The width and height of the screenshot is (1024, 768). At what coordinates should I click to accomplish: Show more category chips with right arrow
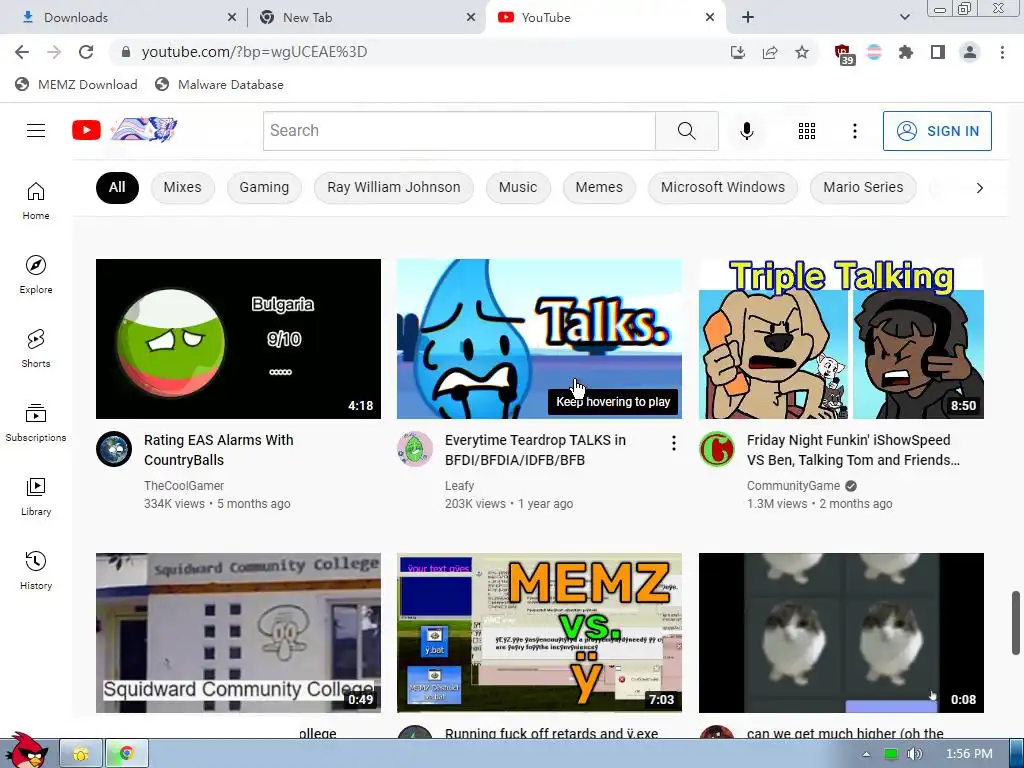tap(979, 188)
